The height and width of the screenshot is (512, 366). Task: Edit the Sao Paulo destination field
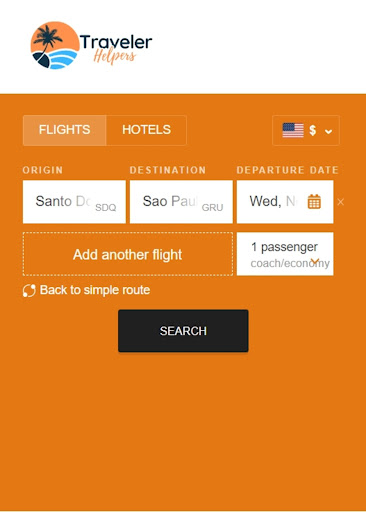coord(181,202)
